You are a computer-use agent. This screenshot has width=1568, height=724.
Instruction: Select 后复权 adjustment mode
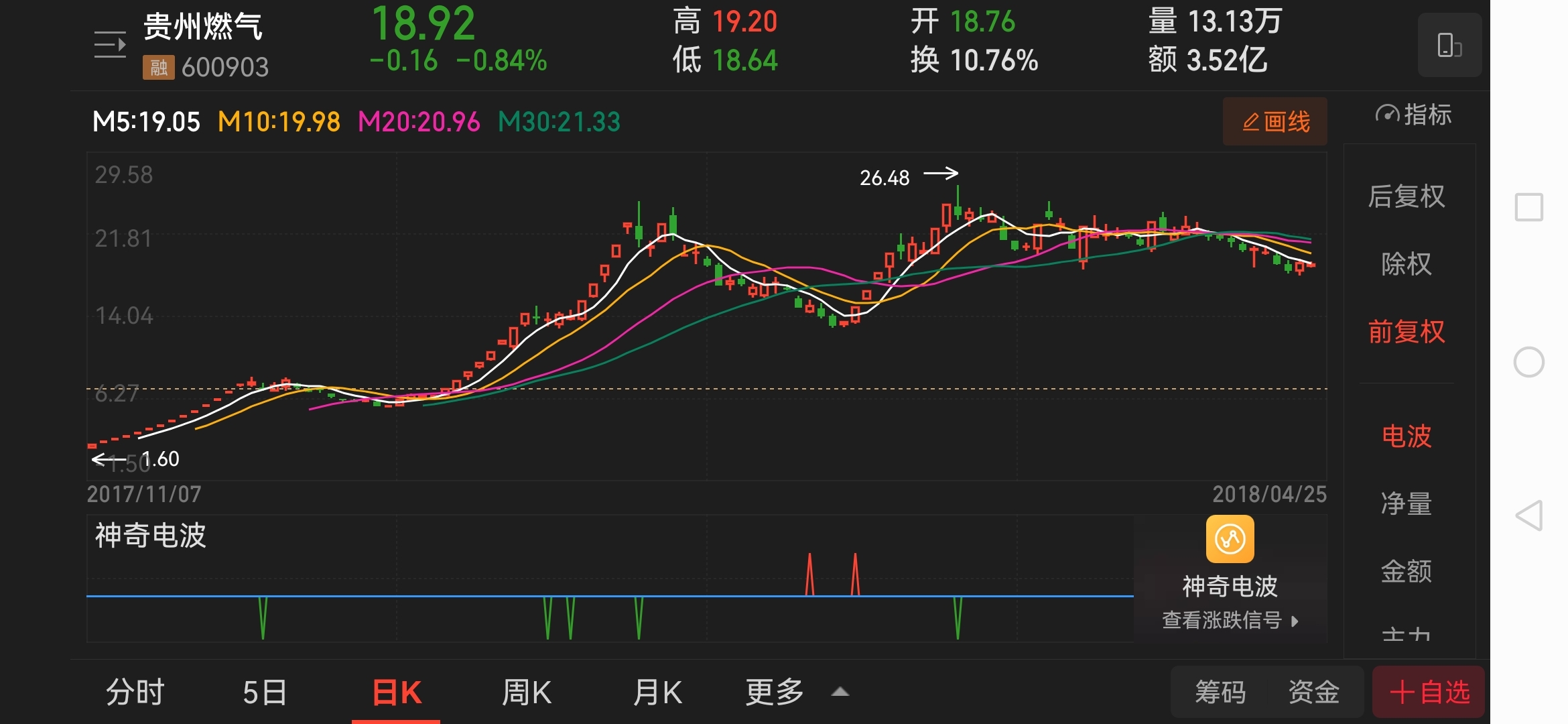point(1406,196)
